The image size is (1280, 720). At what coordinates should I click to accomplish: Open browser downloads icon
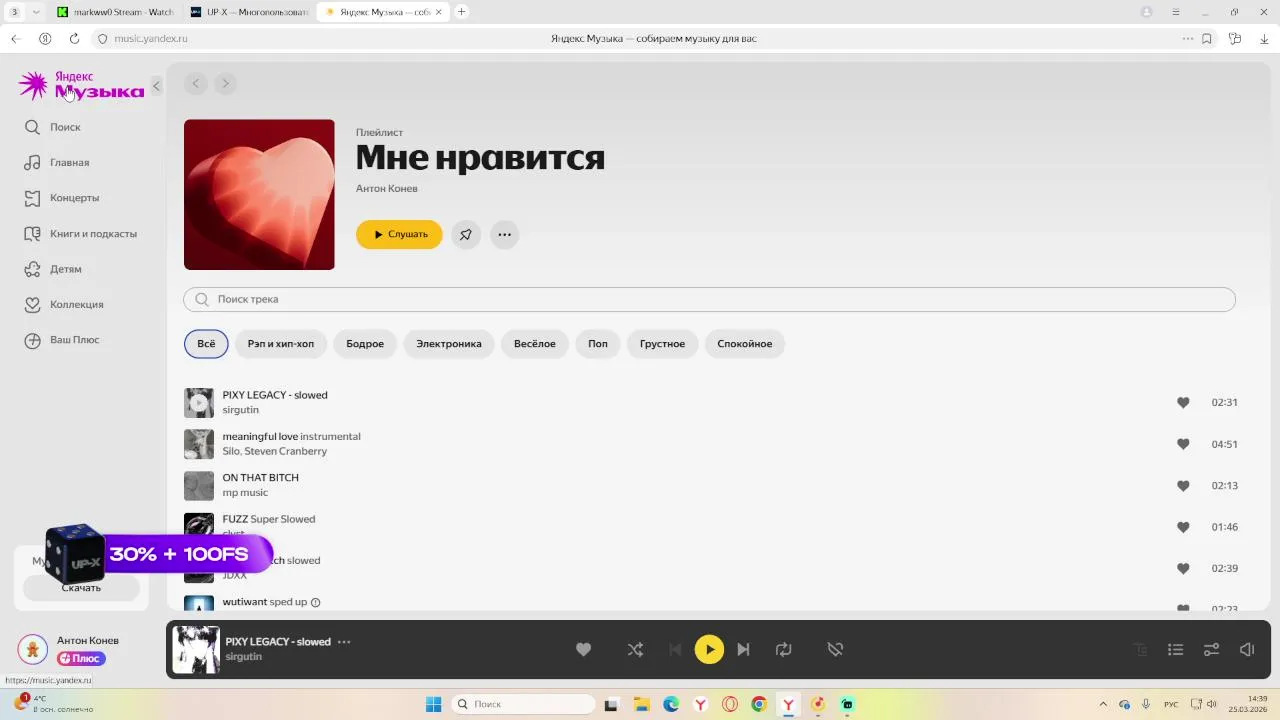(x=1264, y=38)
